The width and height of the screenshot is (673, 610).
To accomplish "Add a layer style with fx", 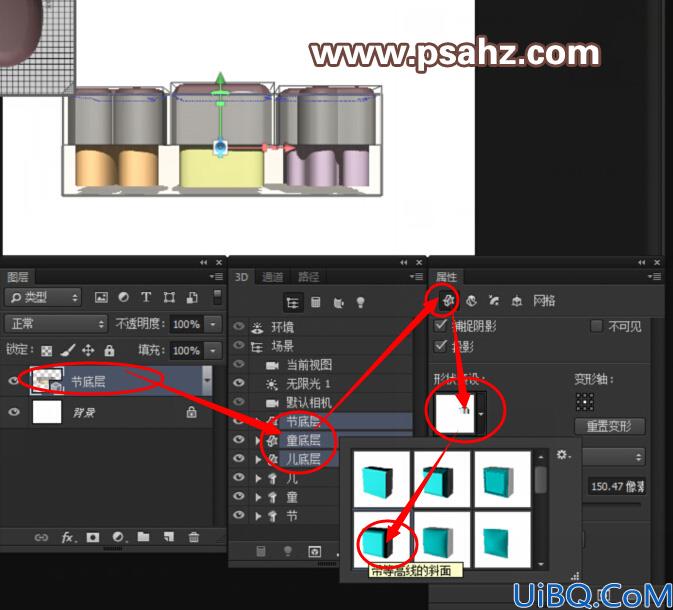I will point(68,537).
